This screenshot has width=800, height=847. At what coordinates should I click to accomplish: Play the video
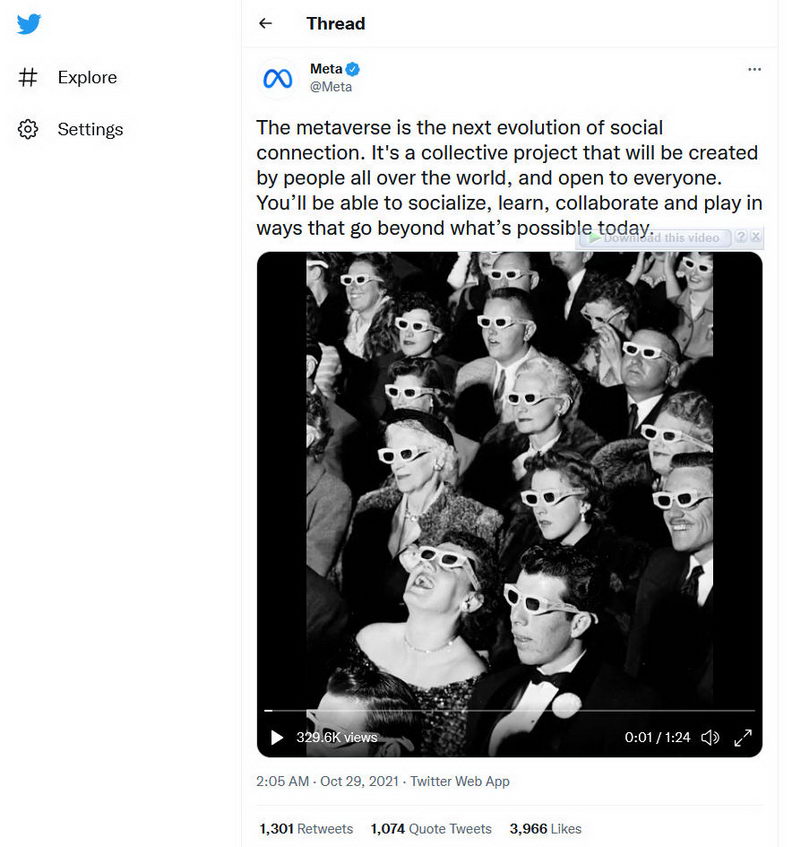pyautogui.click(x=277, y=738)
